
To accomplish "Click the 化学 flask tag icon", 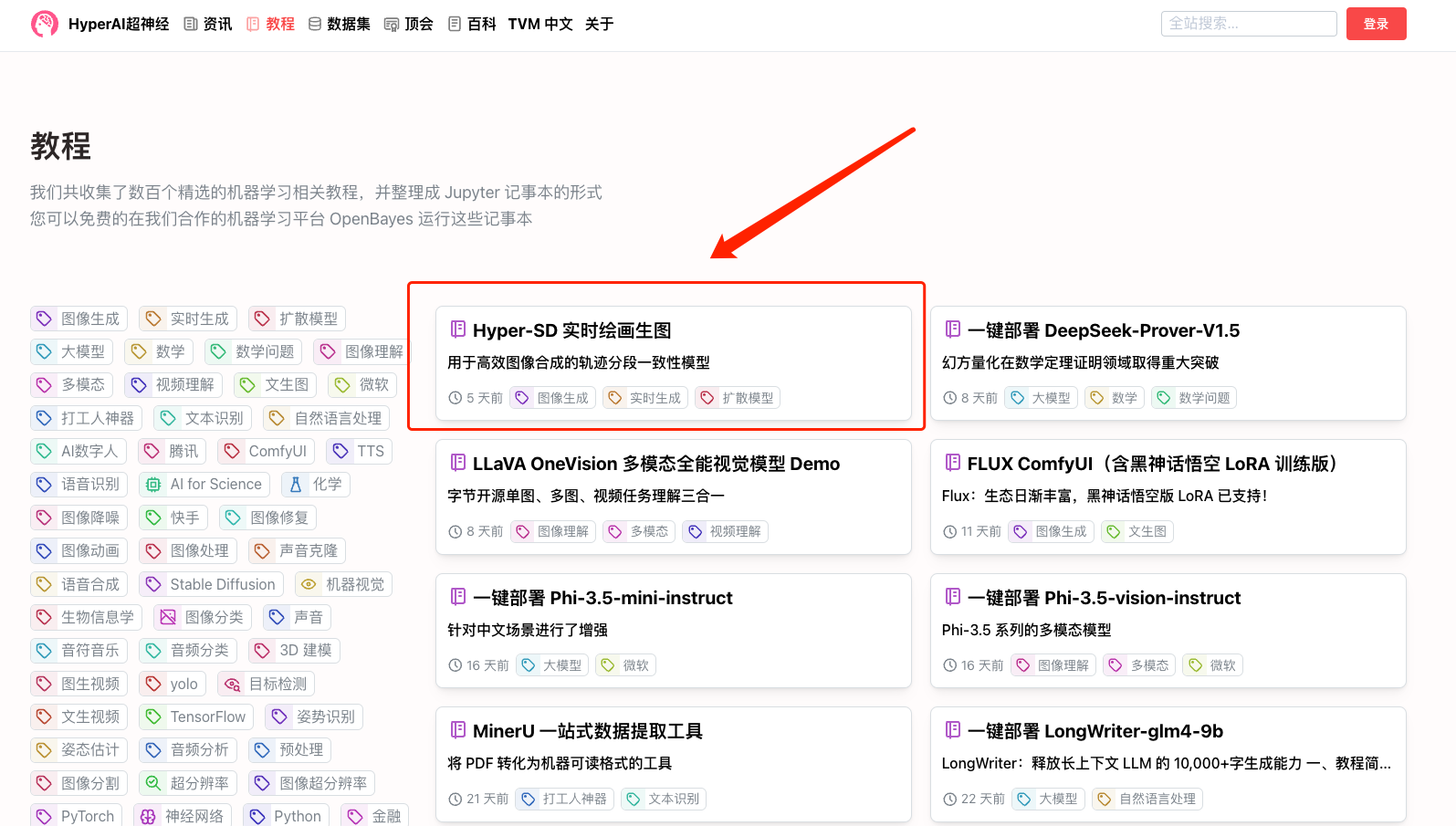I will point(296,485).
